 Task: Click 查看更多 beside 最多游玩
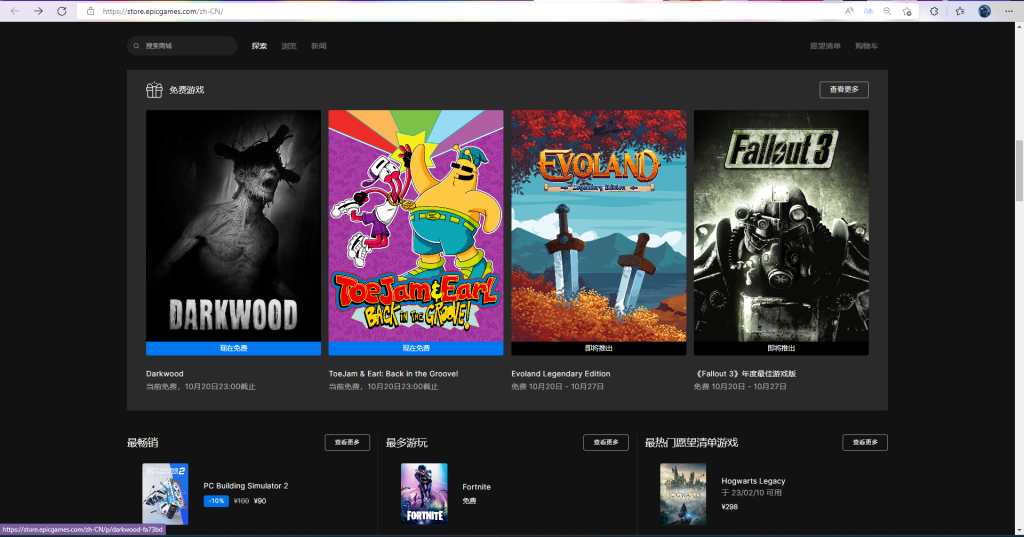606,442
